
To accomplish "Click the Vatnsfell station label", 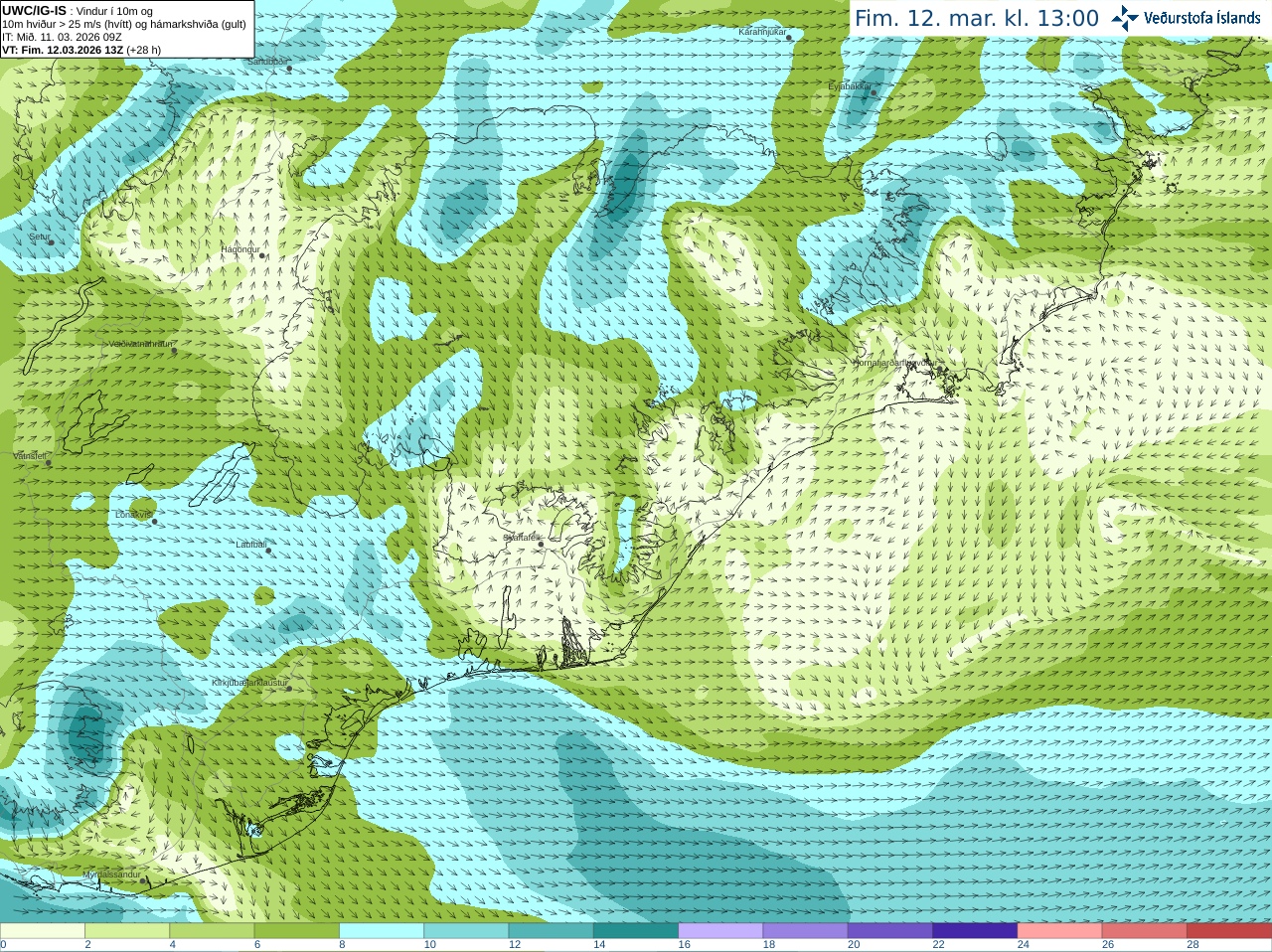I will pos(30,456).
